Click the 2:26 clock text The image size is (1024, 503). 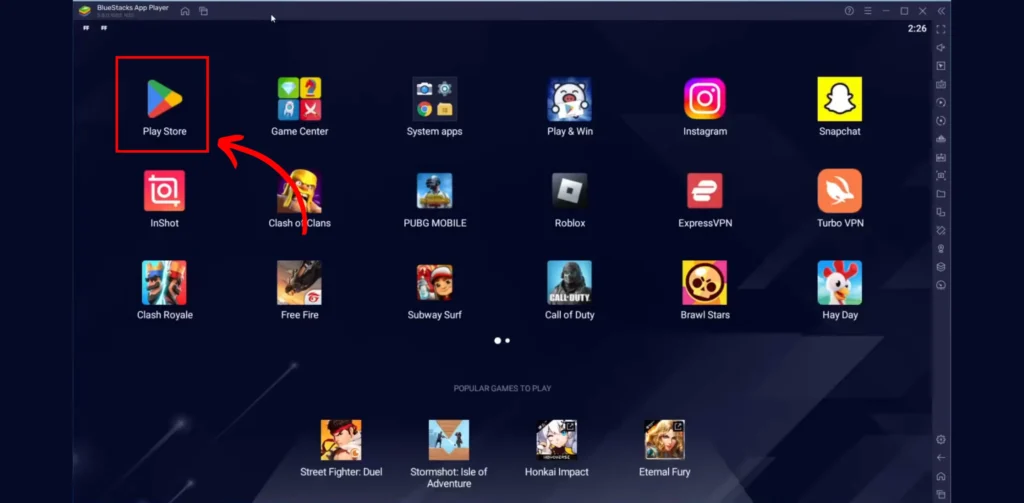(917, 29)
